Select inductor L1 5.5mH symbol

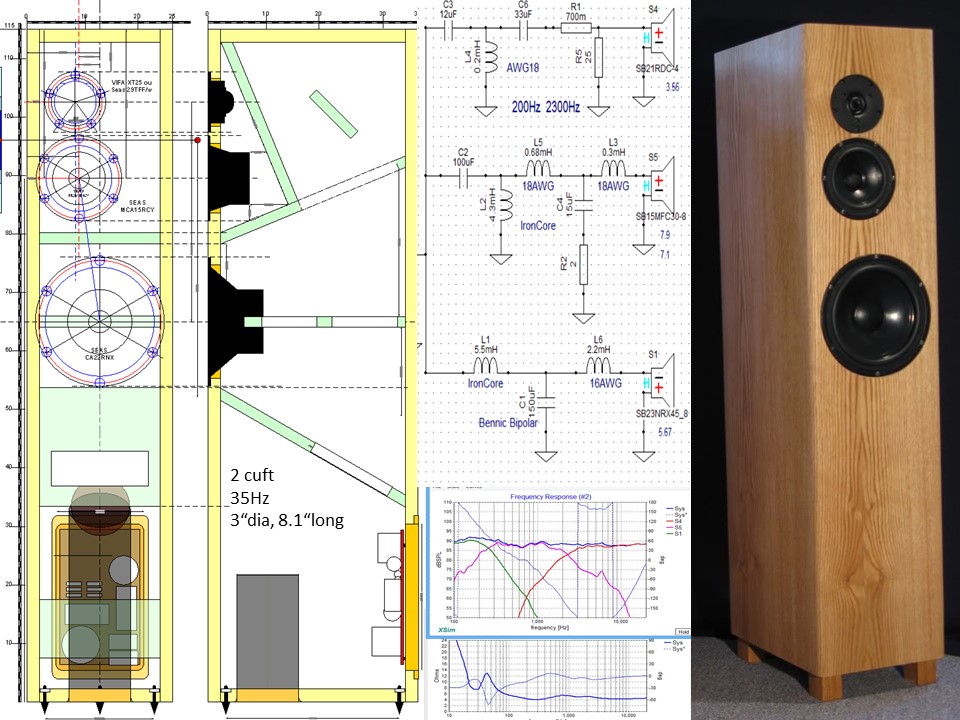coord(486,366)
